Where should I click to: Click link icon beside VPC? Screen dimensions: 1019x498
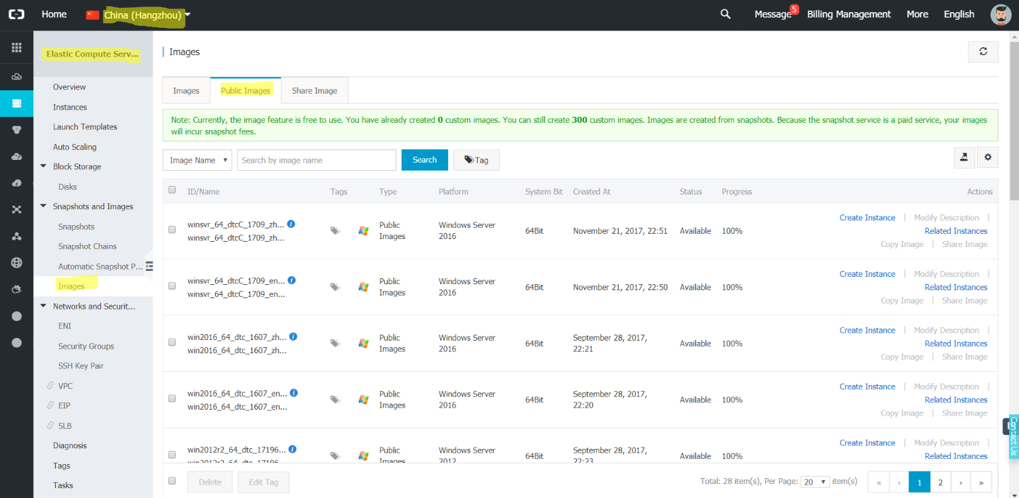tap(50, 386)
